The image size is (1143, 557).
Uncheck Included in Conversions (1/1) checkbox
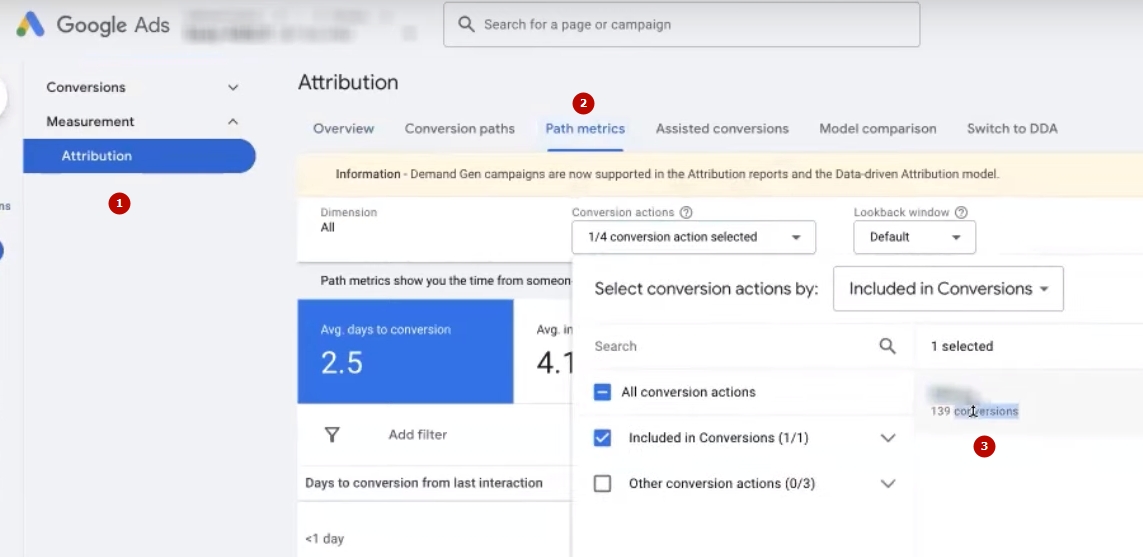coord(603,438)
